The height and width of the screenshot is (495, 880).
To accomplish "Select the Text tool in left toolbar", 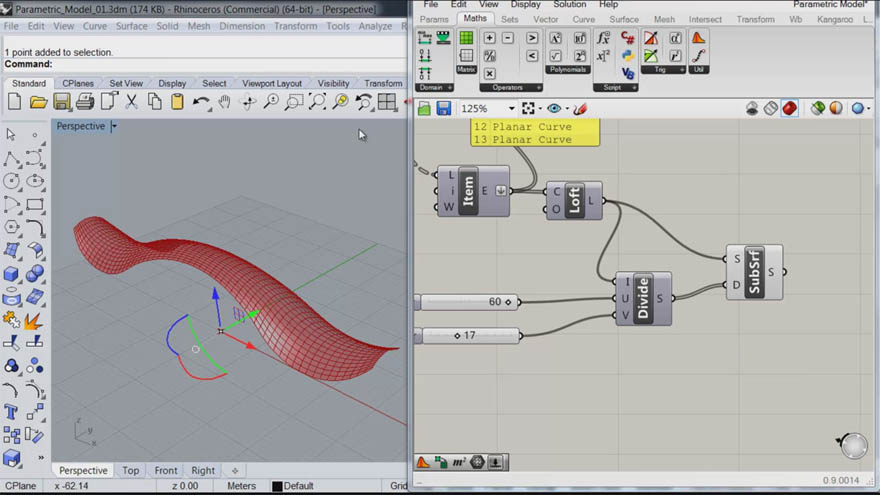I will coord(11,412).
